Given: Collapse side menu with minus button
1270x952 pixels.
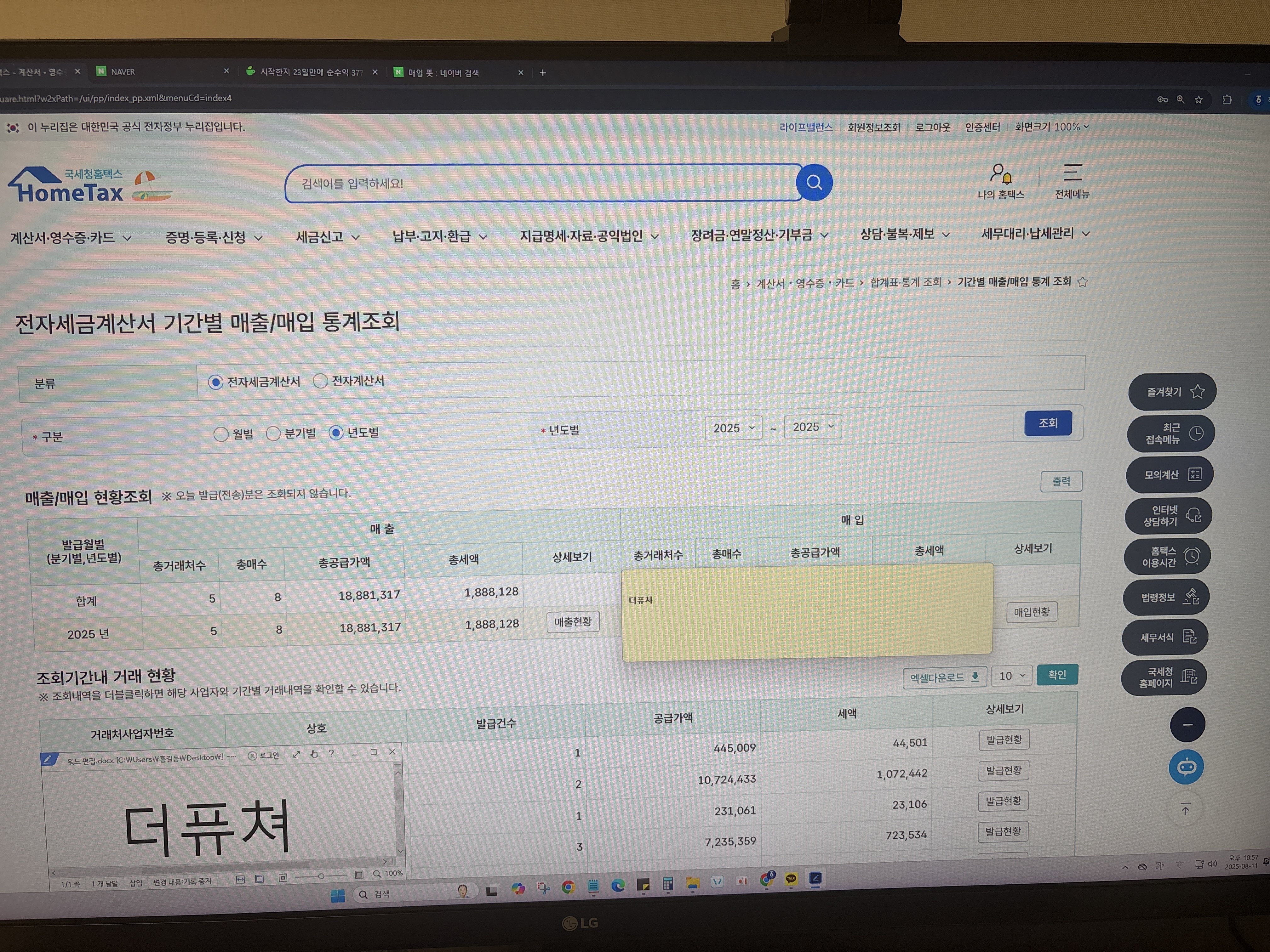Looking at the screenshot, I should pos(1187,725).
